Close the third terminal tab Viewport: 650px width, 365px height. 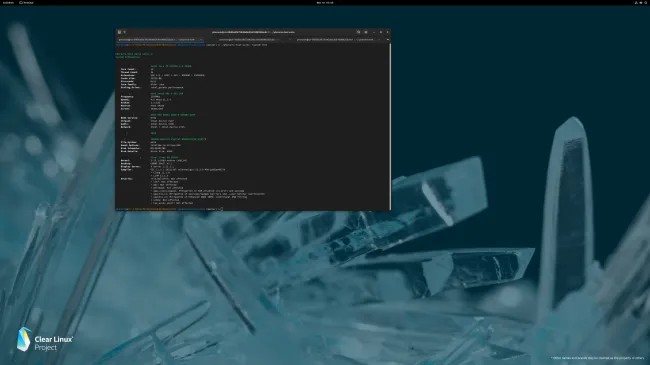[379, 40]
